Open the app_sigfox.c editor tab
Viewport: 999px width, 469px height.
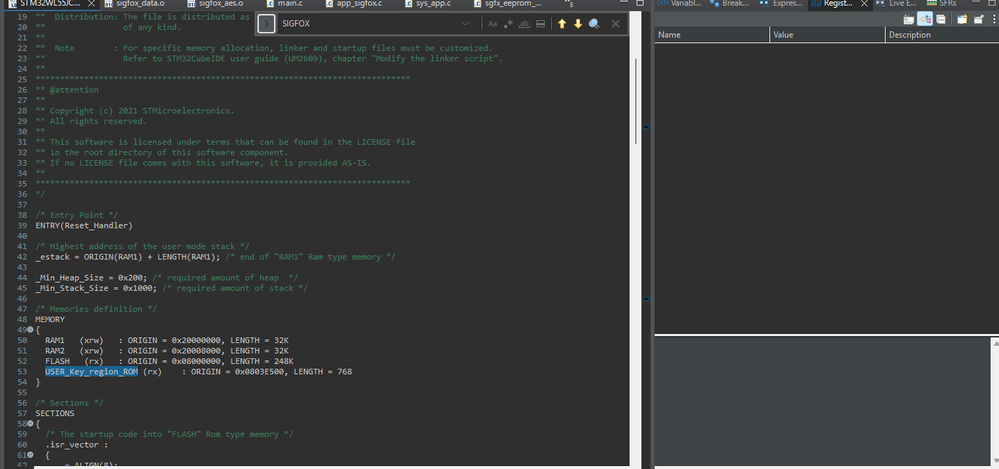[x=354, y=4]
